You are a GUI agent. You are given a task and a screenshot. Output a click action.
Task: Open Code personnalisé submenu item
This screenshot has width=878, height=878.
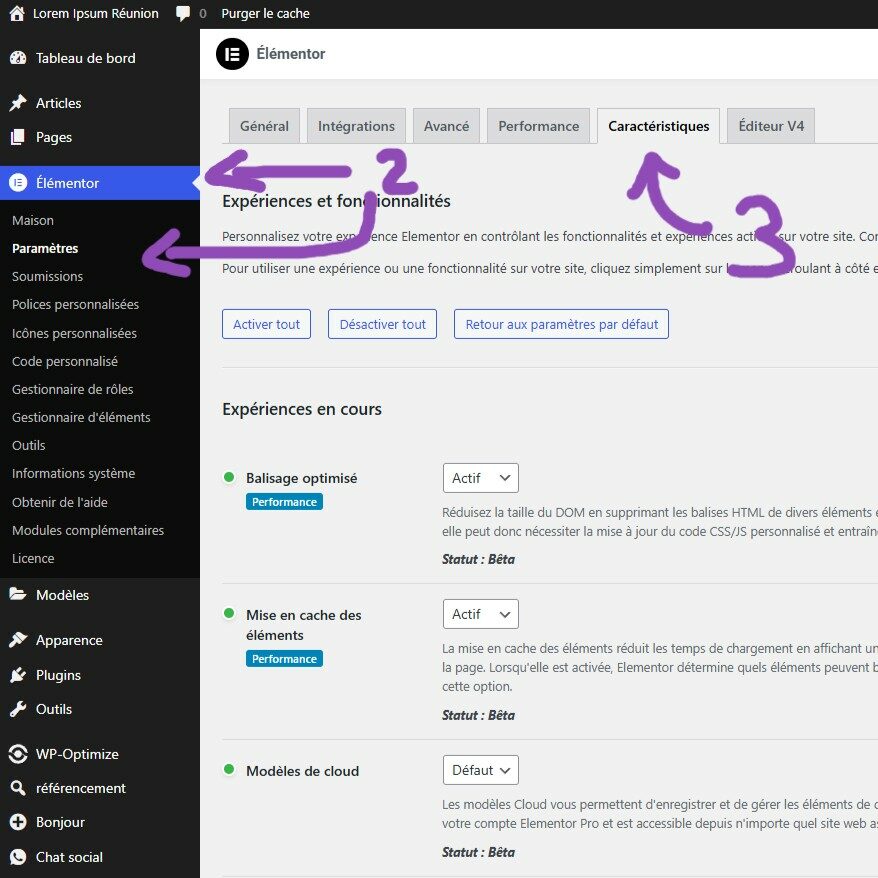point(65,361)
